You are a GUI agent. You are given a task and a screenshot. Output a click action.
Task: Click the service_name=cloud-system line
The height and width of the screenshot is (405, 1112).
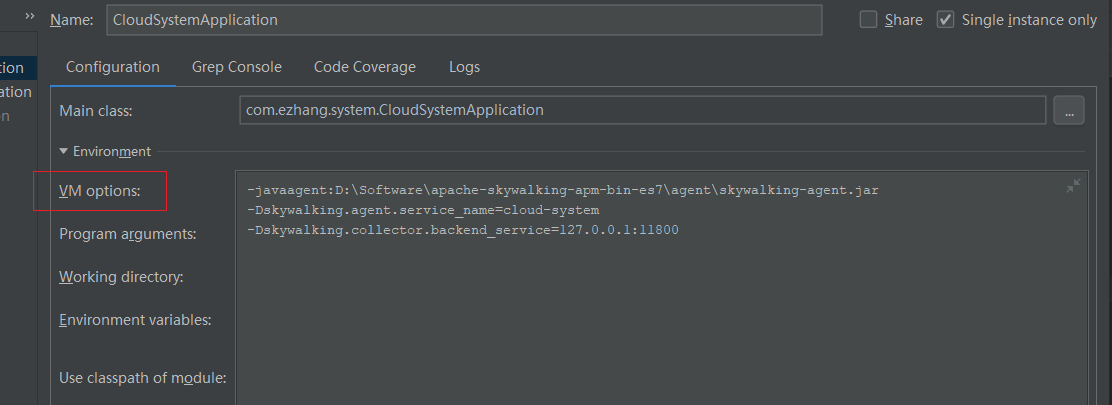423,210
